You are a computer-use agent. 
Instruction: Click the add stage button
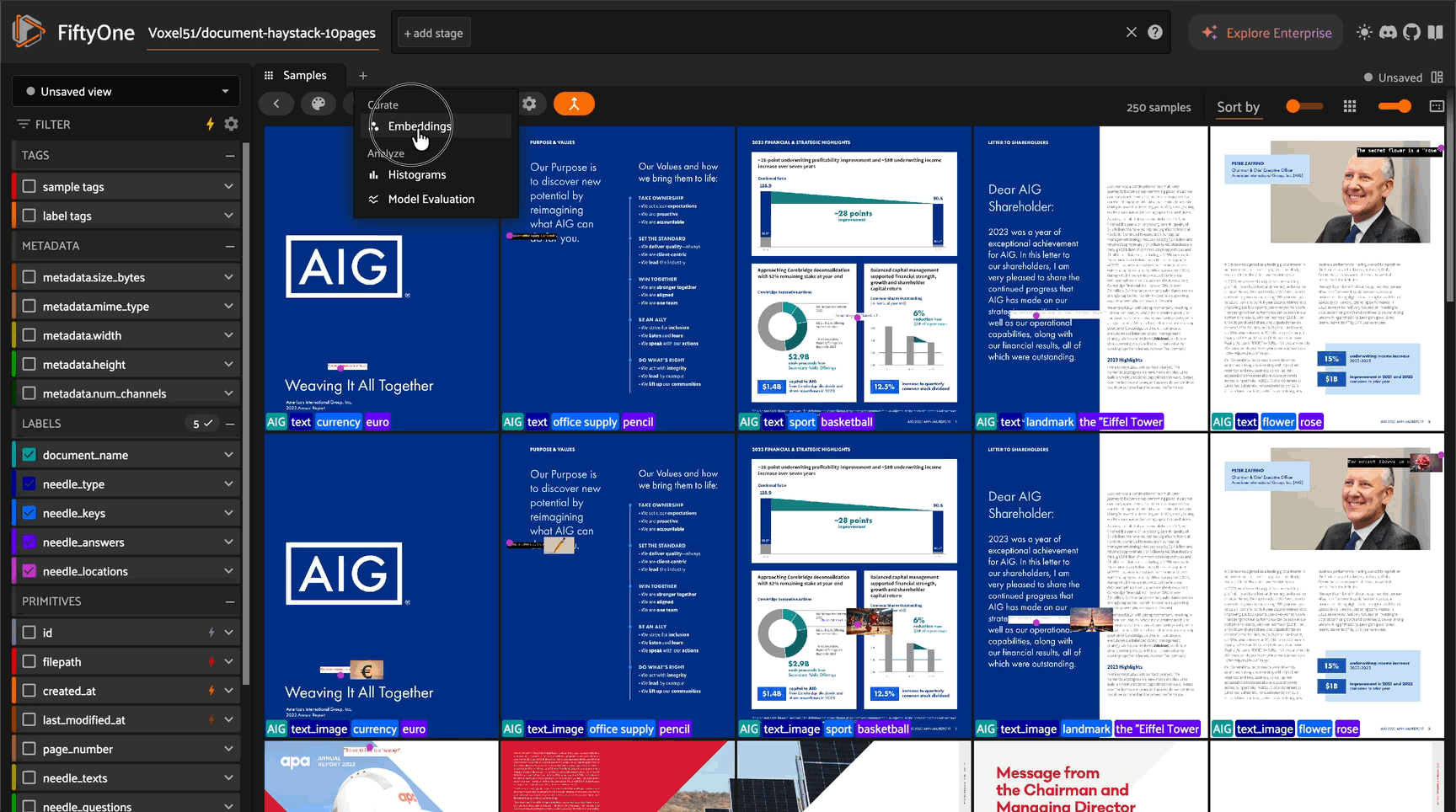[x=433, y=33]
